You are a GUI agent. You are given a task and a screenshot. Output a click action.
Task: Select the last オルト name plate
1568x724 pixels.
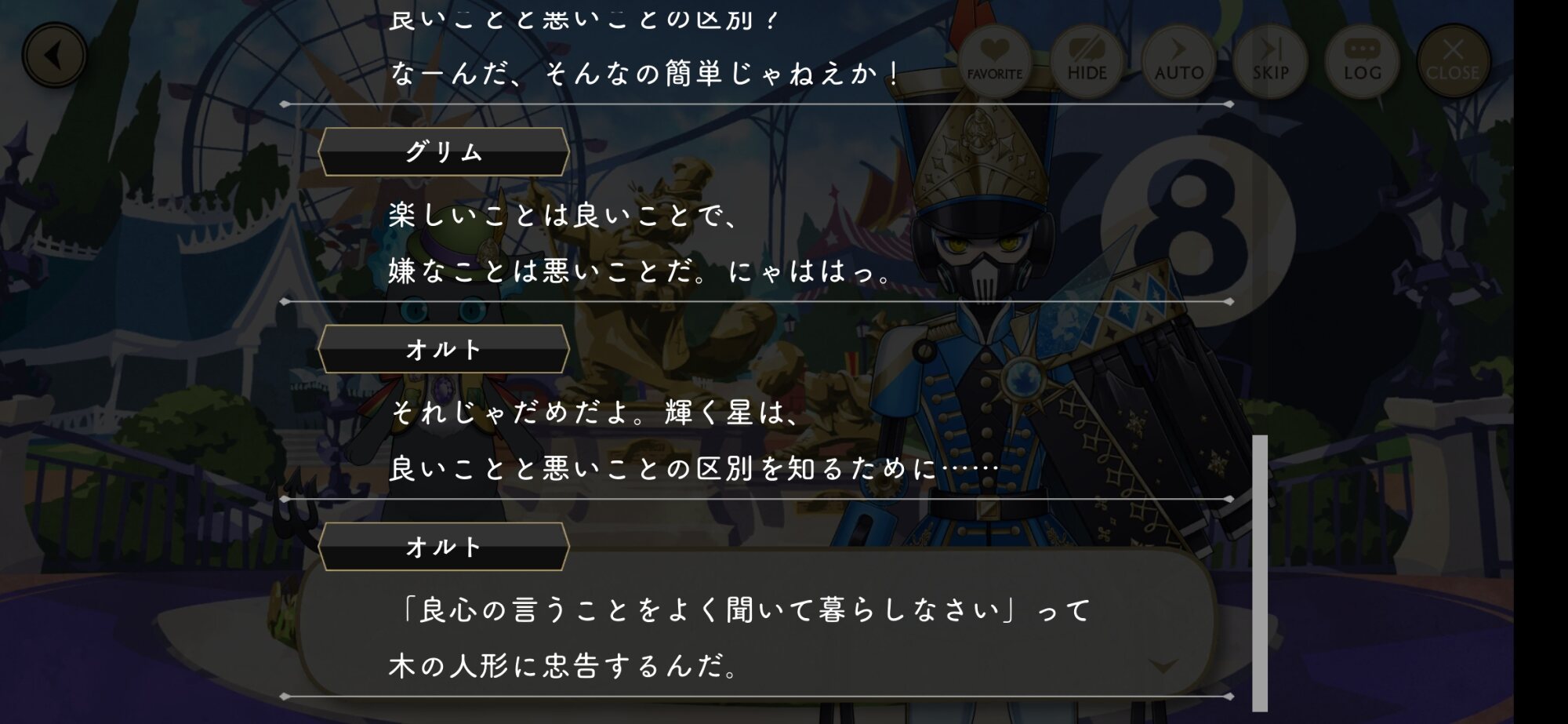coord(444,547)
